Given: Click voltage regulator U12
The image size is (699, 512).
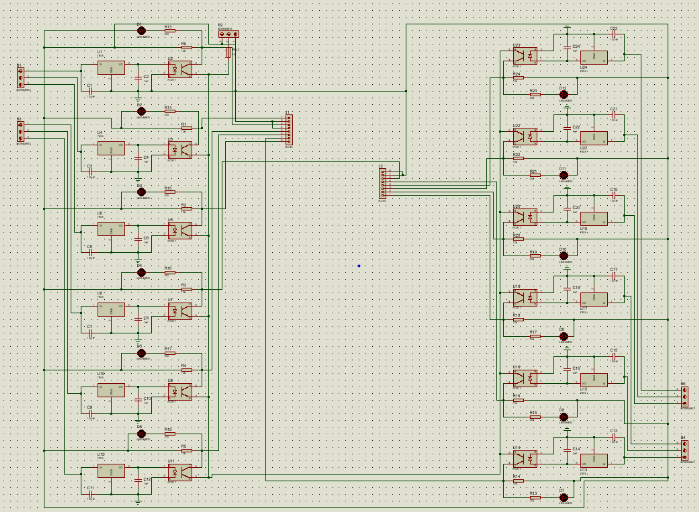Looking at the screenshot, I should click(x=111, y=471).
